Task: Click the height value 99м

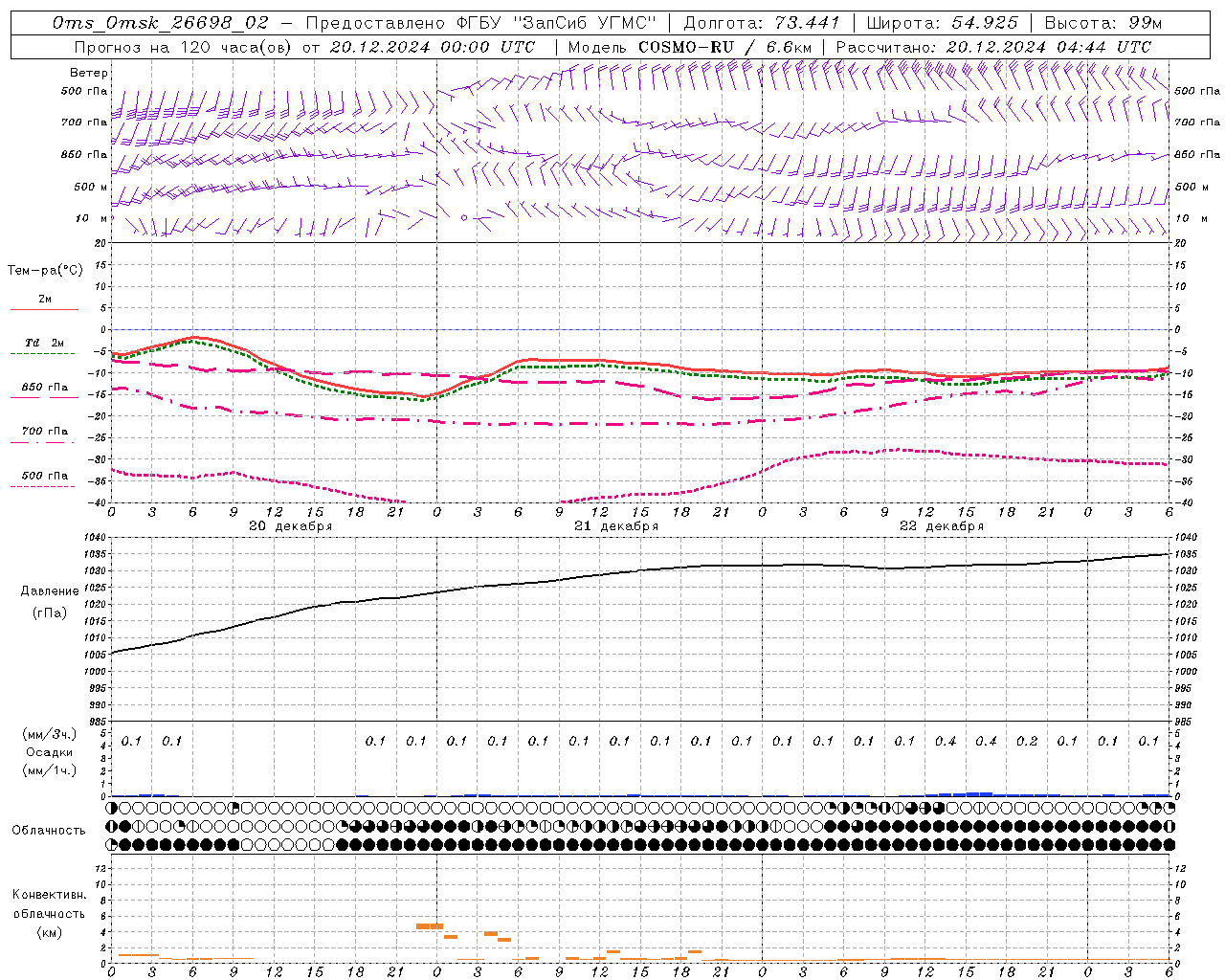Action: 1144,23
